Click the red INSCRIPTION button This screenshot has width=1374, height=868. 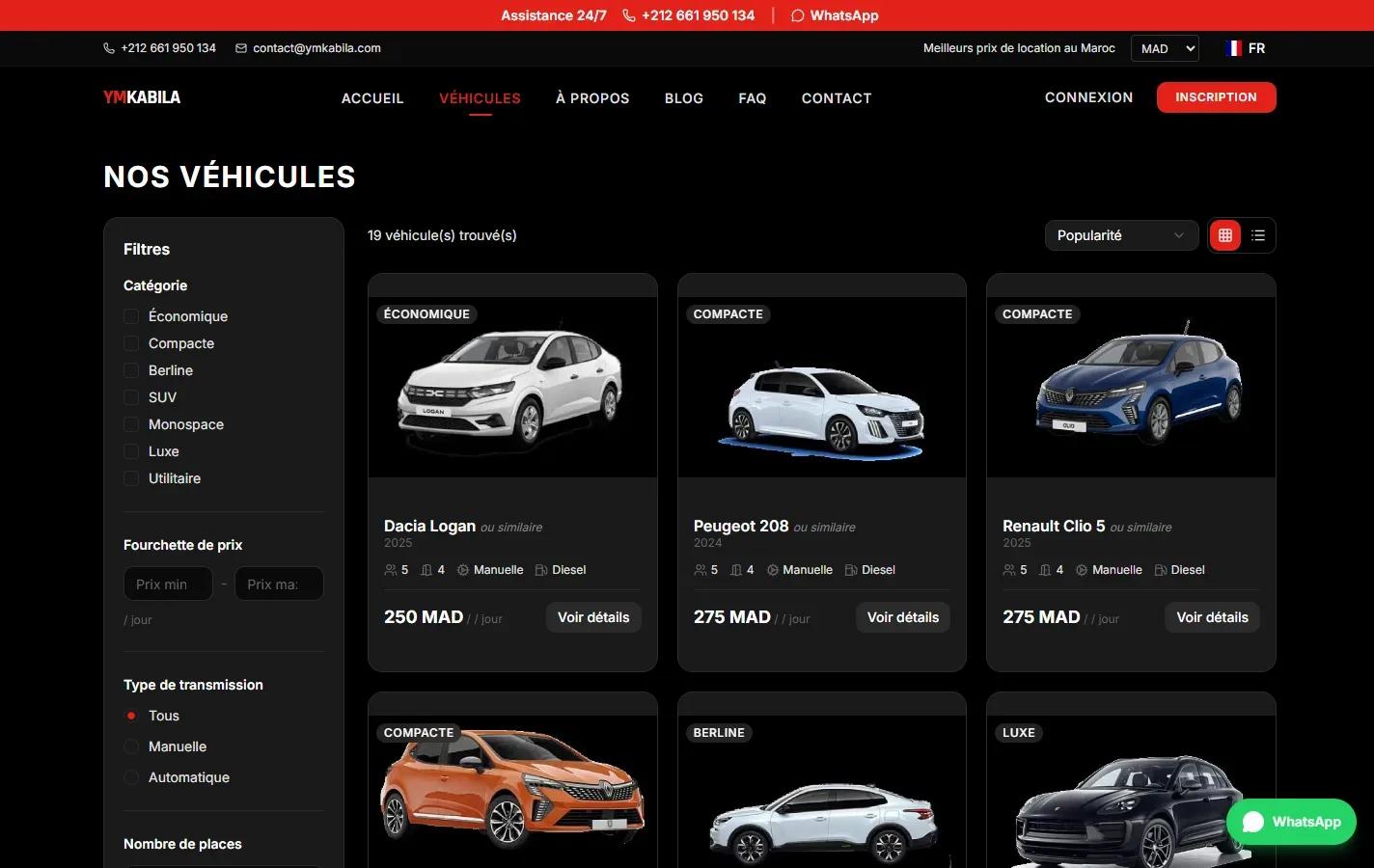tap(1216, 97)
